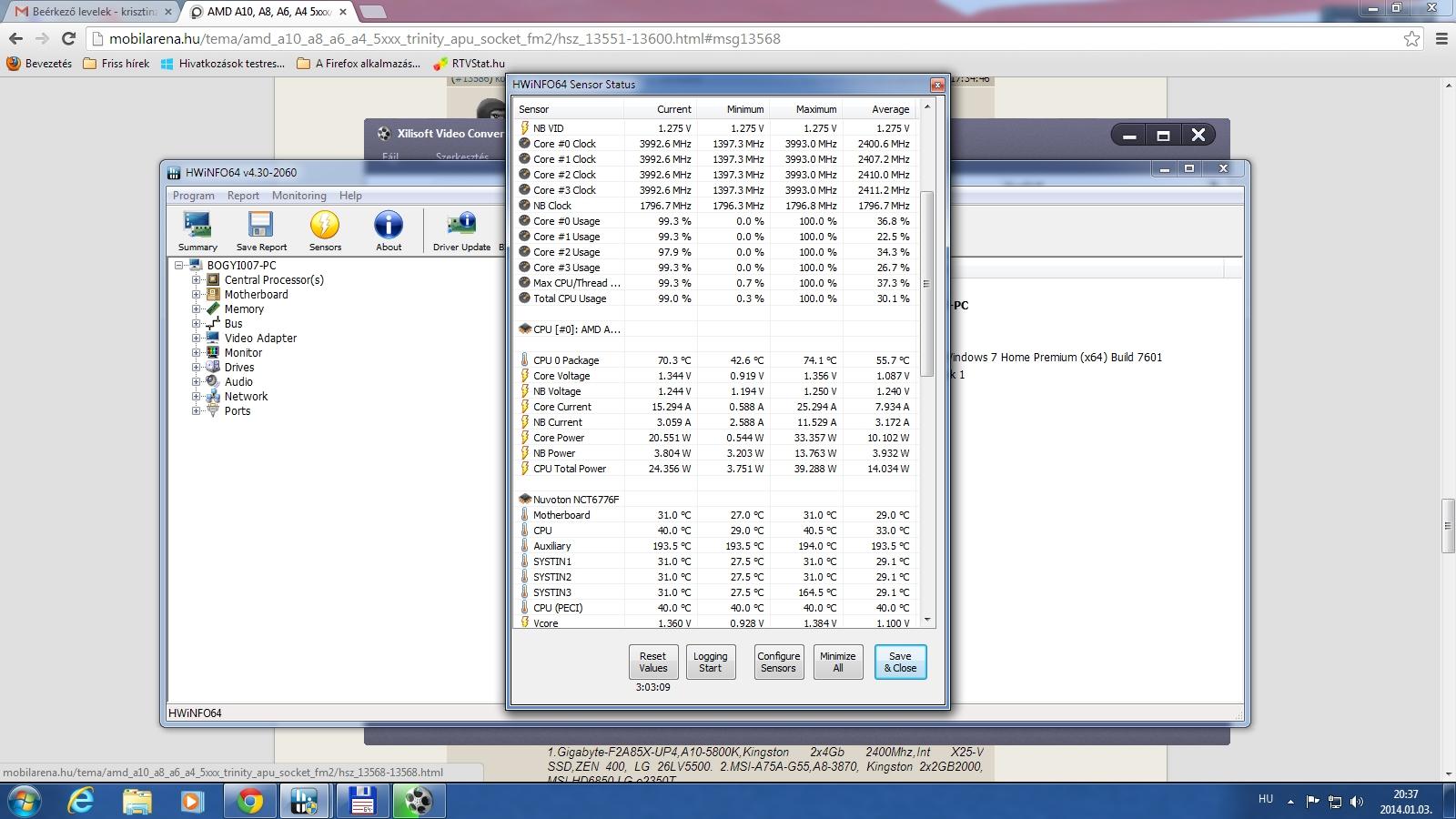Open the Help menu in HWiNFO64

[350, 196]
